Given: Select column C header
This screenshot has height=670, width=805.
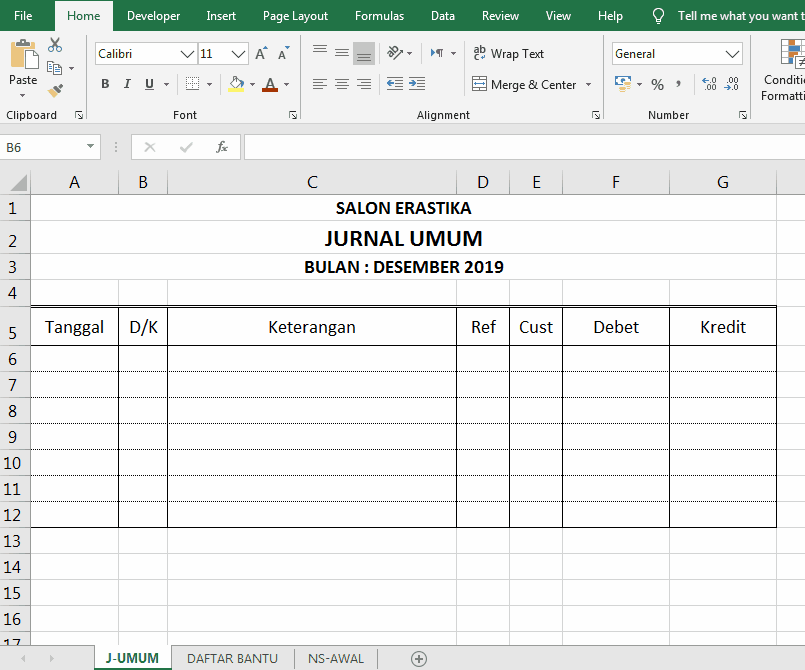Looking at the screenshot, I should 312,182.
